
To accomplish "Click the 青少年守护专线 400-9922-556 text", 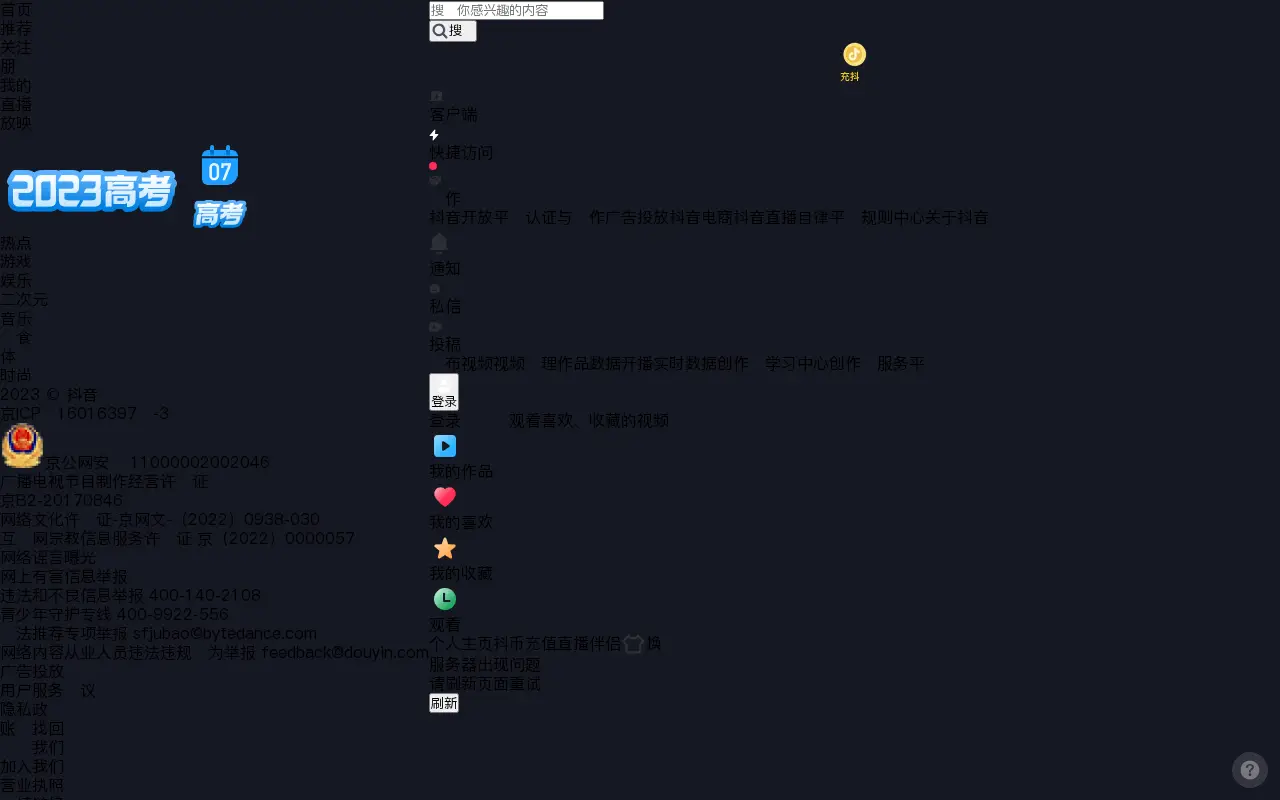I will pyautogui.click(x=115, y=615).
